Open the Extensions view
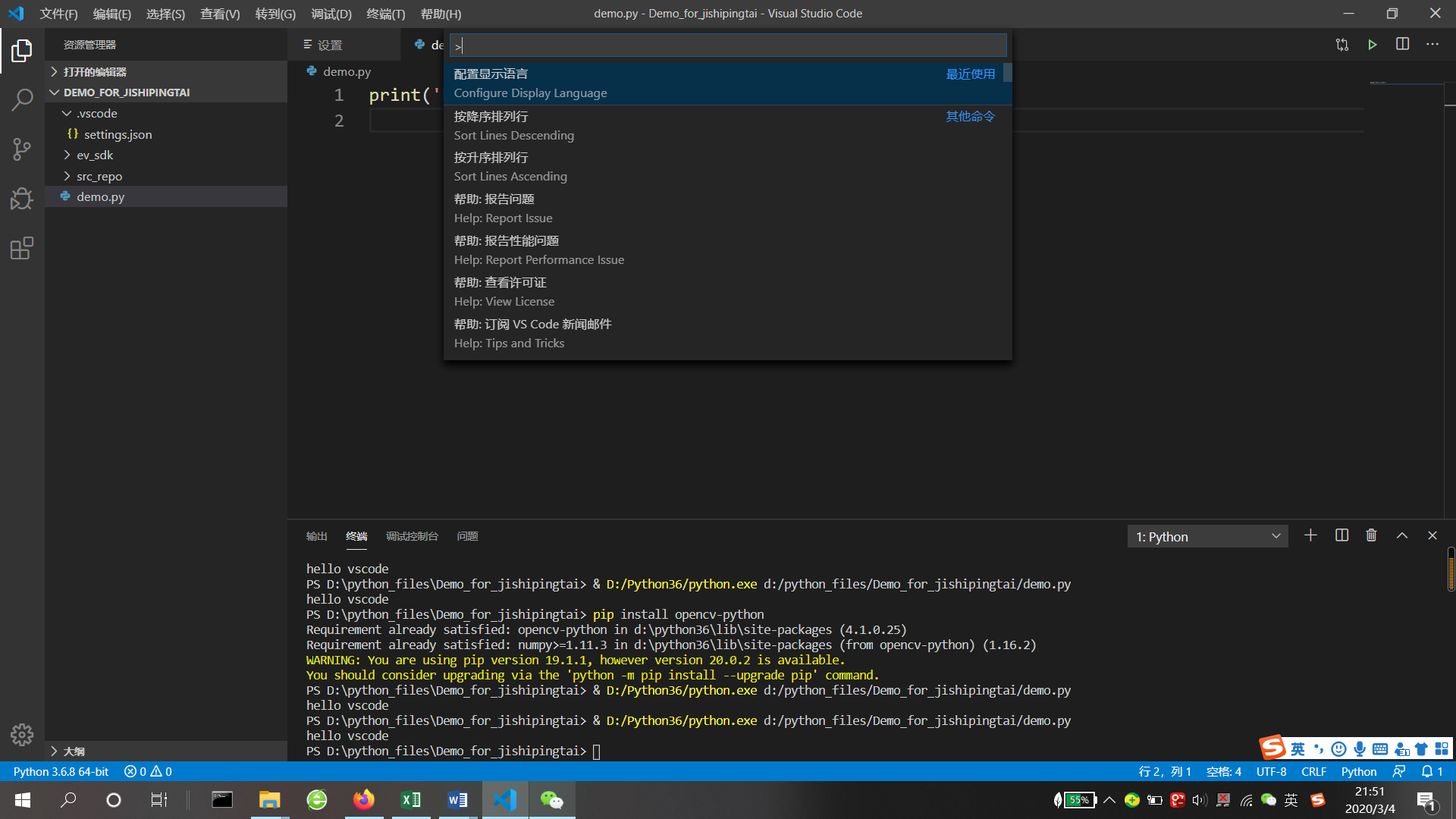This screenshot has width=1456, height=819. click(x=22, y=248)
